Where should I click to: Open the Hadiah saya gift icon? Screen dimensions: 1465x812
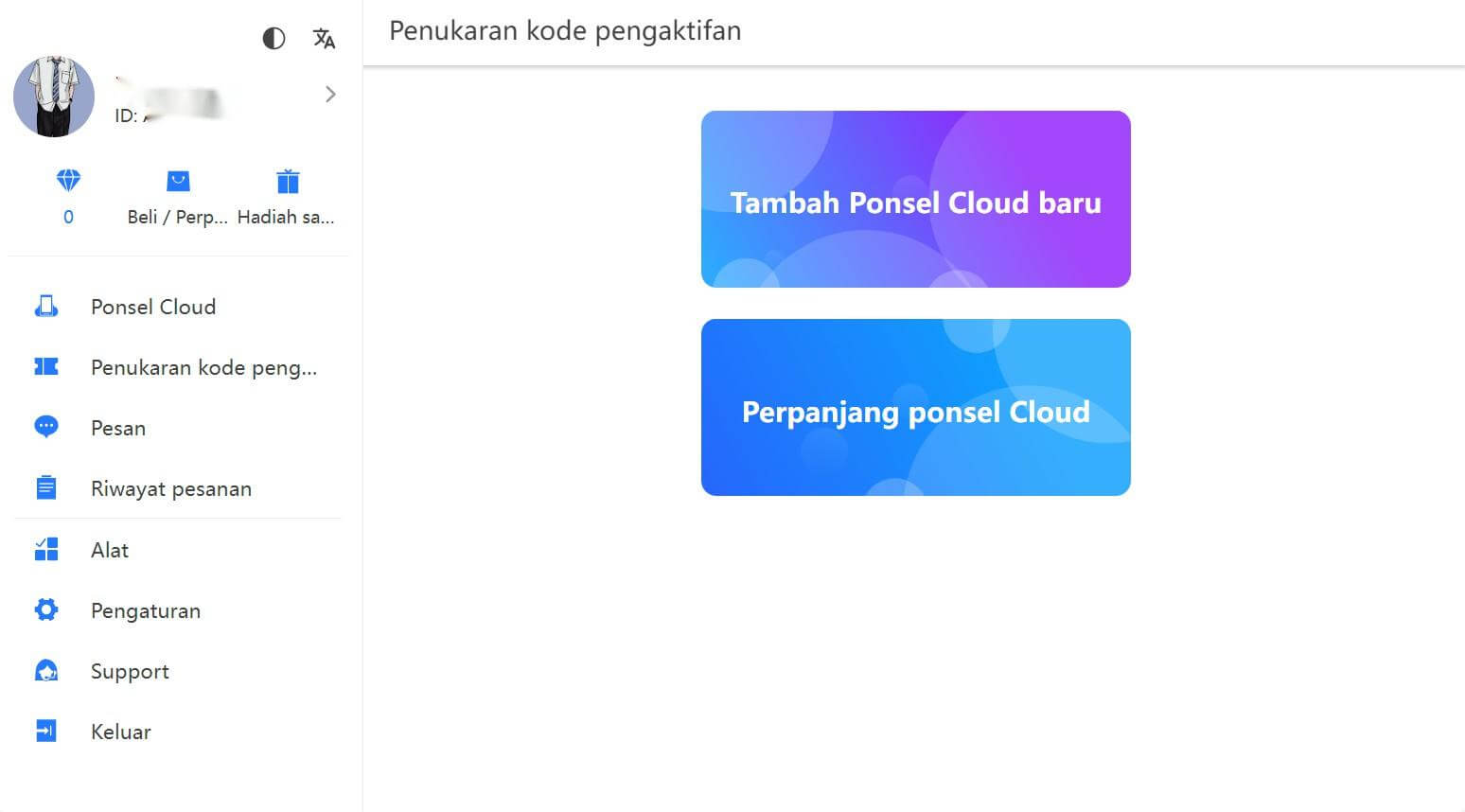click(287, 181)
